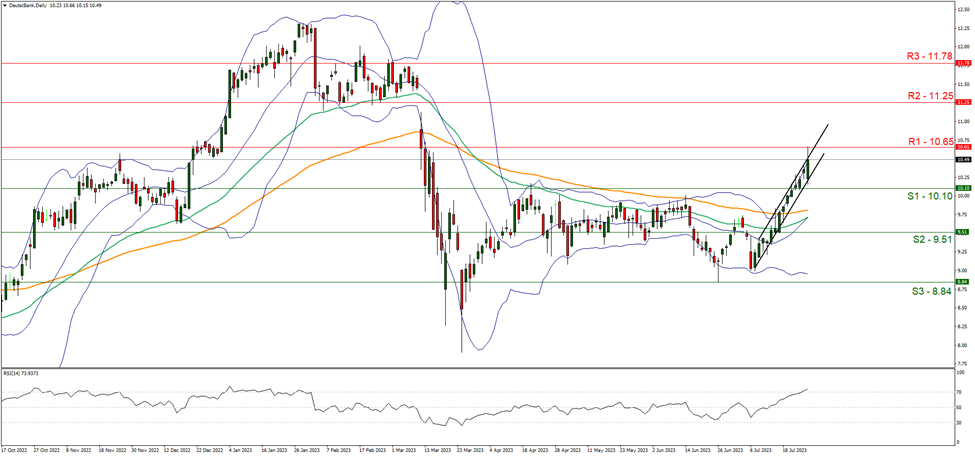Open the dropdown arrow beside DeutscBank,Daily

pos(5,5)
